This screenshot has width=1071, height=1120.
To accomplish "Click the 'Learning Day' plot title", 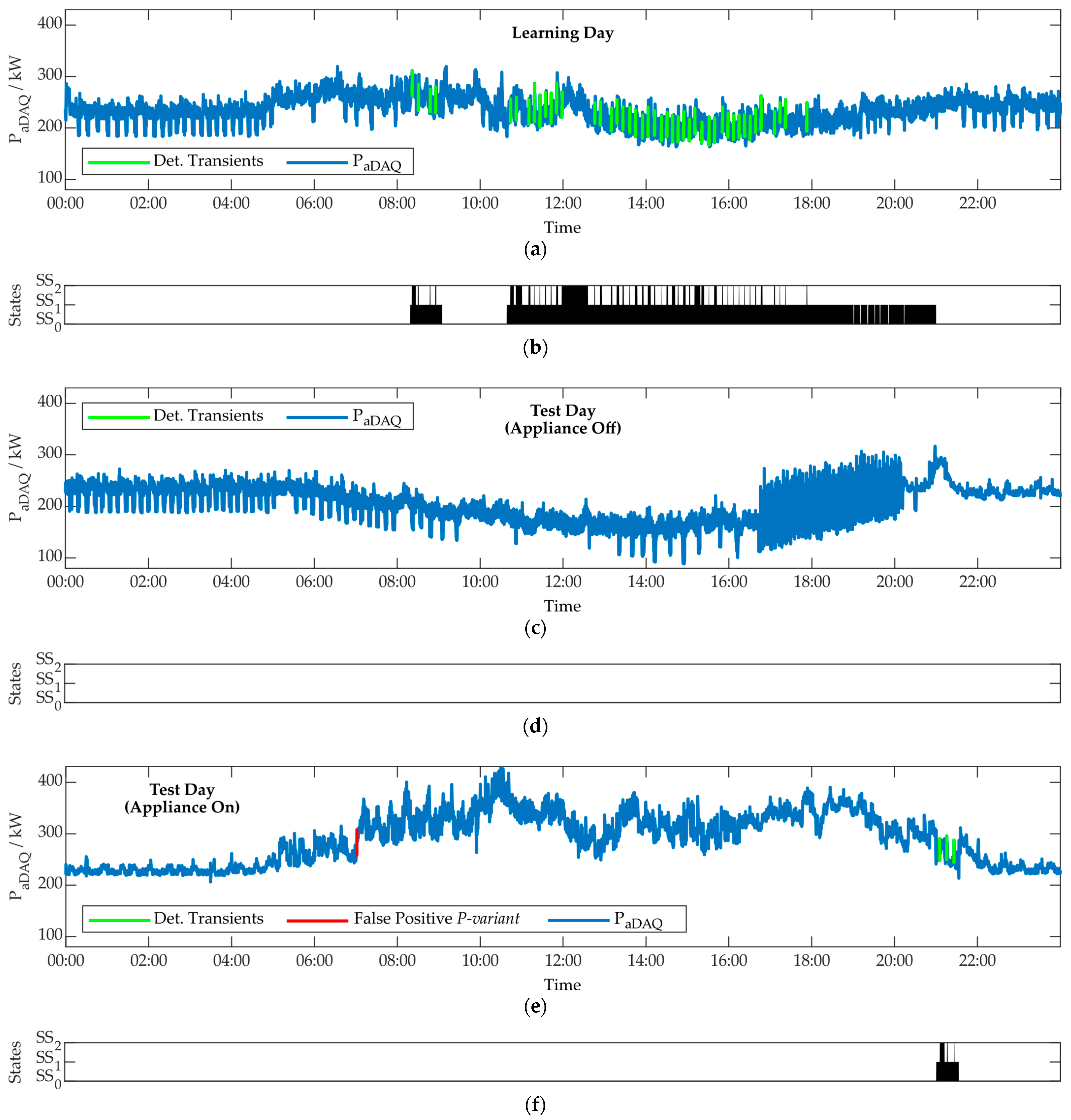I will 562,33.
